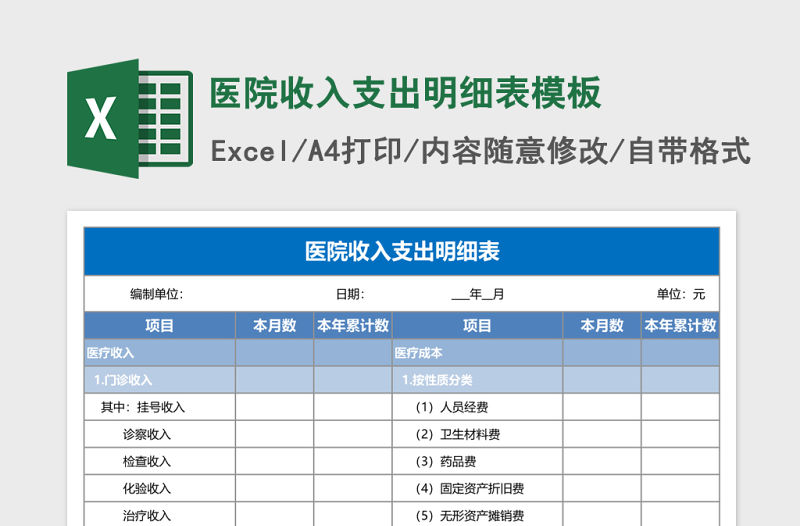
Task: Click the 化验收入 cell
Action: (147, 488)
